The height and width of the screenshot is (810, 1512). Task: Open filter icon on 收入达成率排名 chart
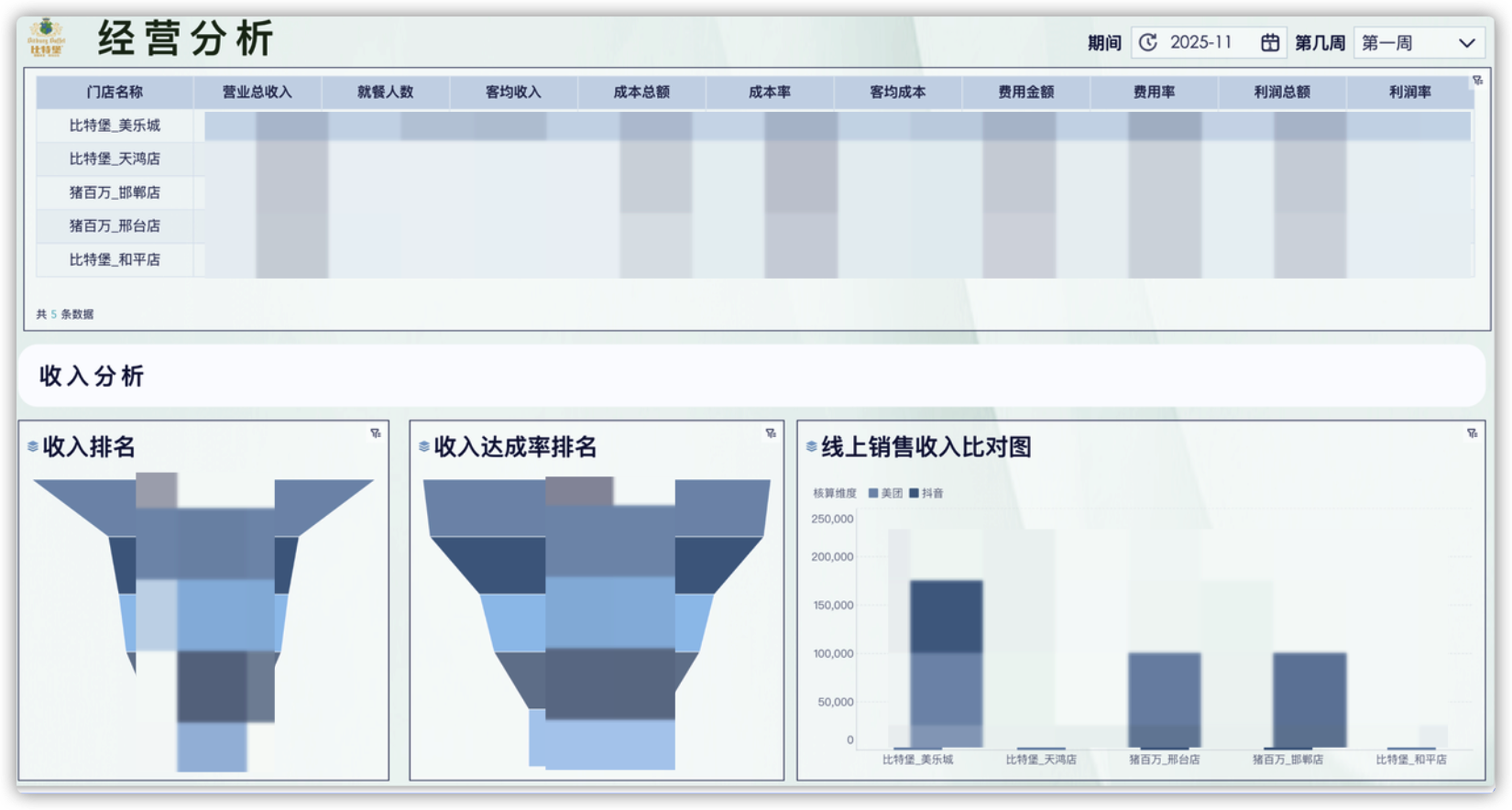771,433
